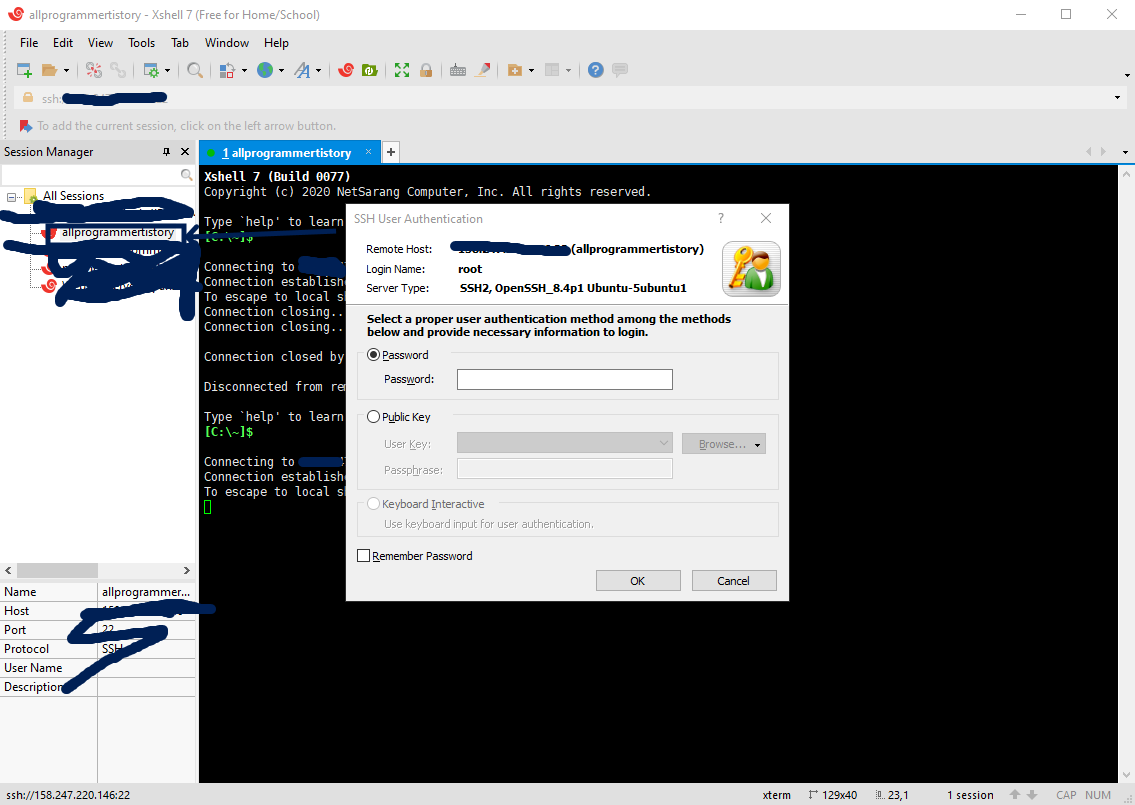
Task: Expand the folder-plus toolbar dropdown arrow
Action: [531, 70]
